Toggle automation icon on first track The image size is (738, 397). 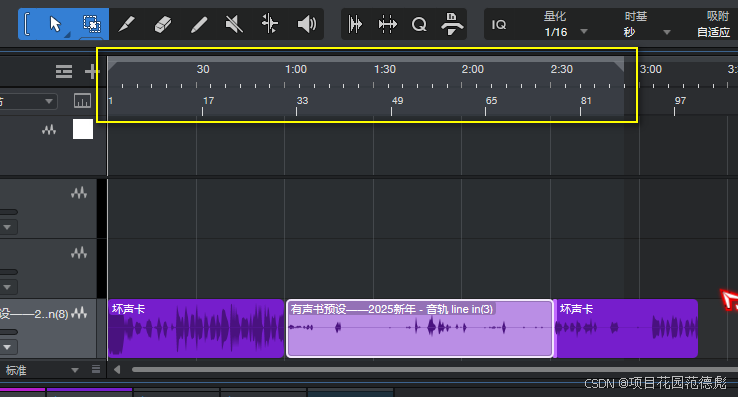pos(49,130)
